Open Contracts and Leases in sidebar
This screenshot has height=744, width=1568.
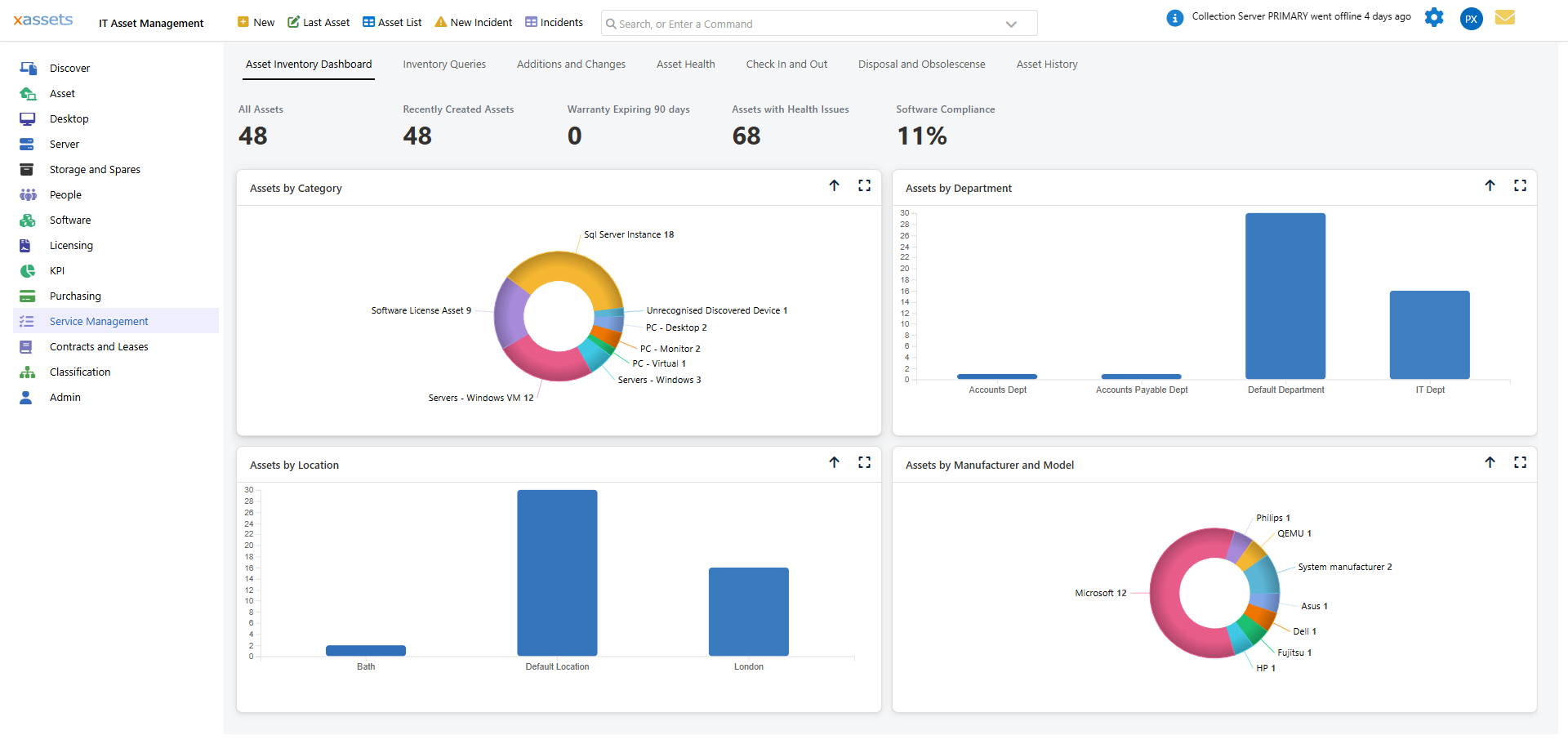tap(99, 347)
